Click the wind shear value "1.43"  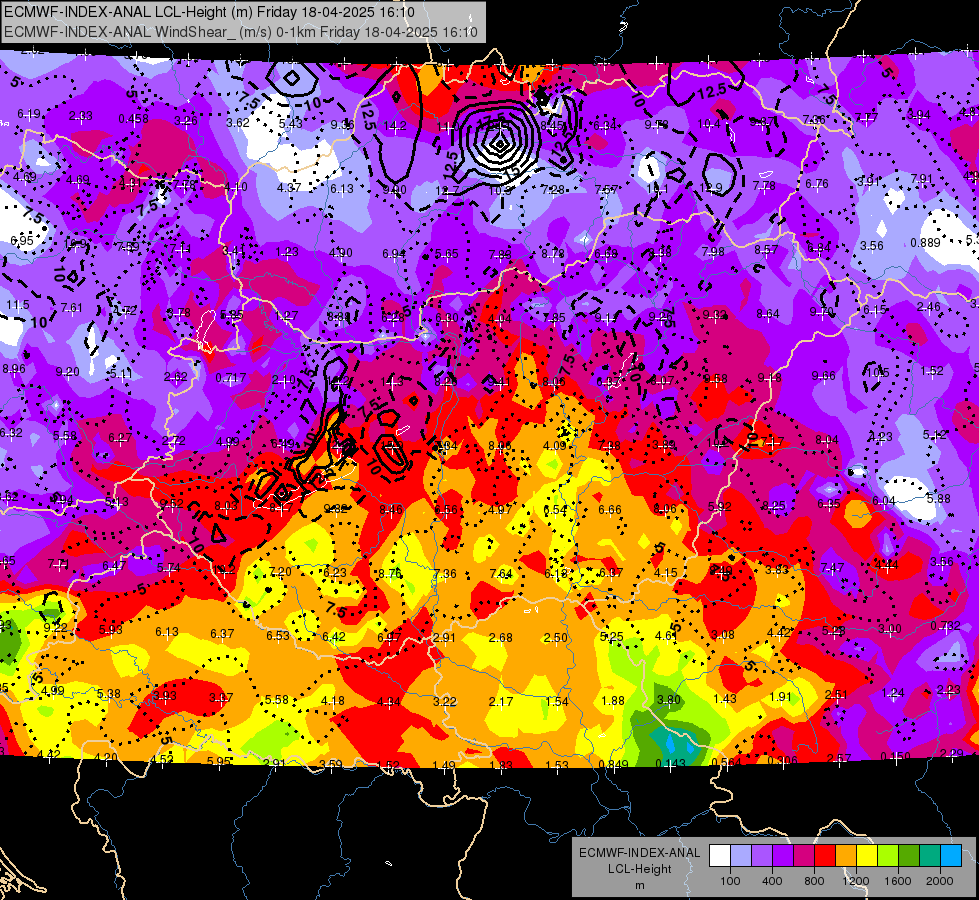click(724, 698)
